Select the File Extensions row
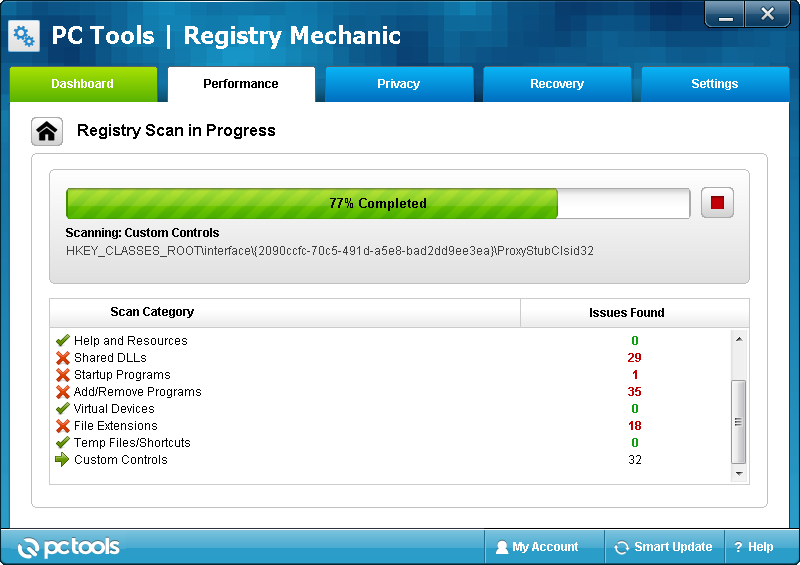Viewport: 800px width, 565px height. 392,426
